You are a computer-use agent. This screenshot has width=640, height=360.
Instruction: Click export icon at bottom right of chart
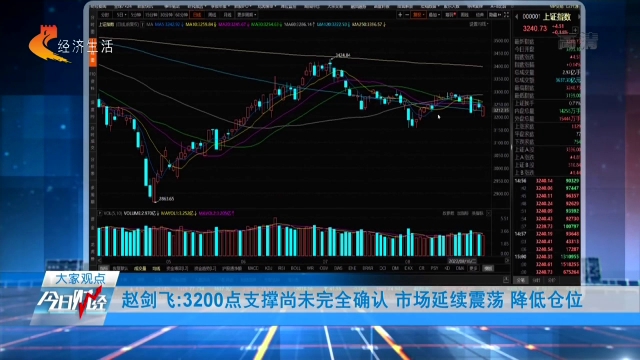coord(506,280)
